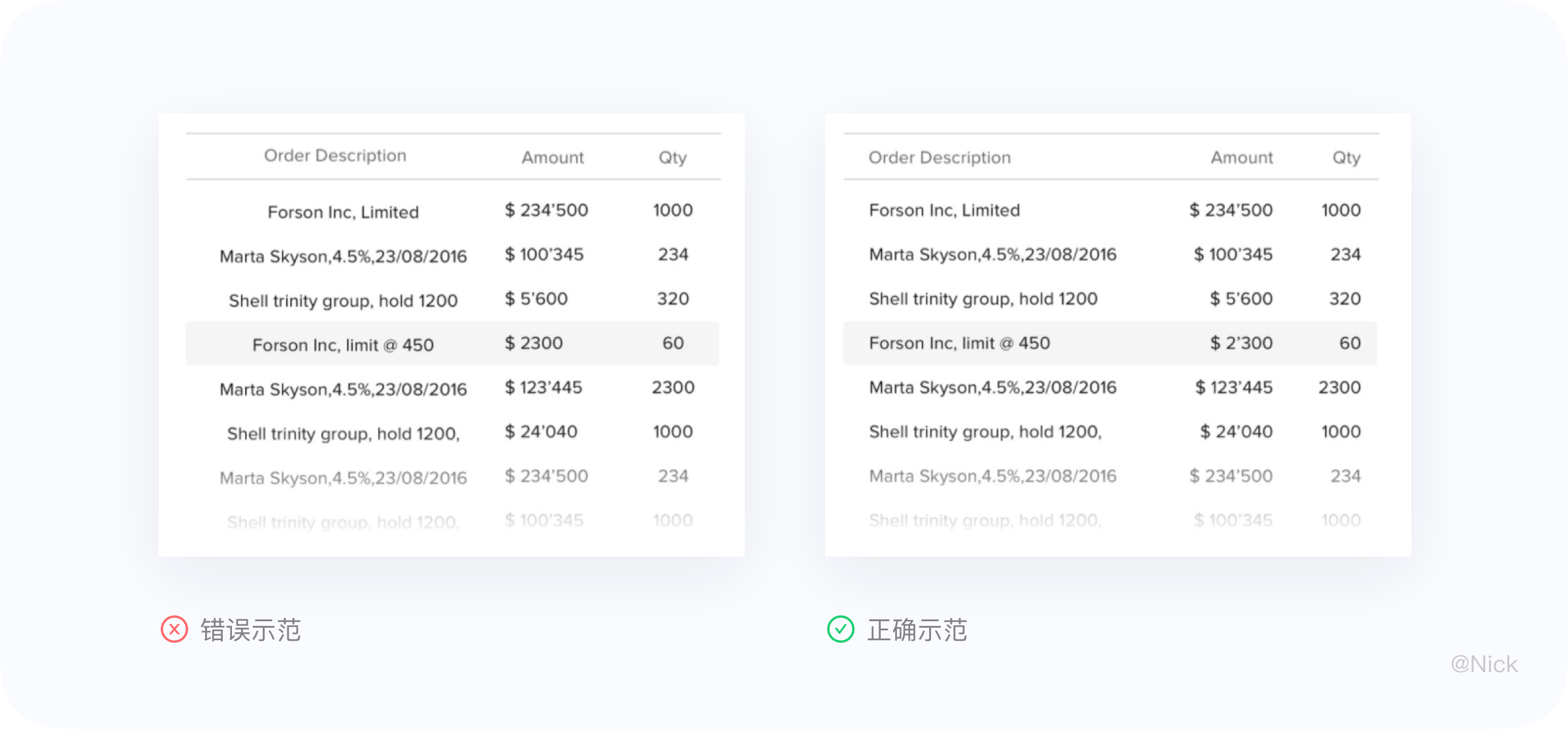The height and width of the screenshot is (729, 1568).
Task: Click the 错误示范 label text
Action: (251, 630)
